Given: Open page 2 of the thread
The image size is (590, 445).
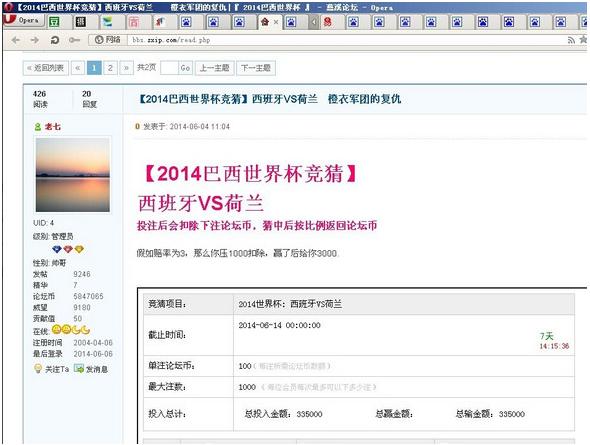Looking at the screenshot, I should coord(110,68).
